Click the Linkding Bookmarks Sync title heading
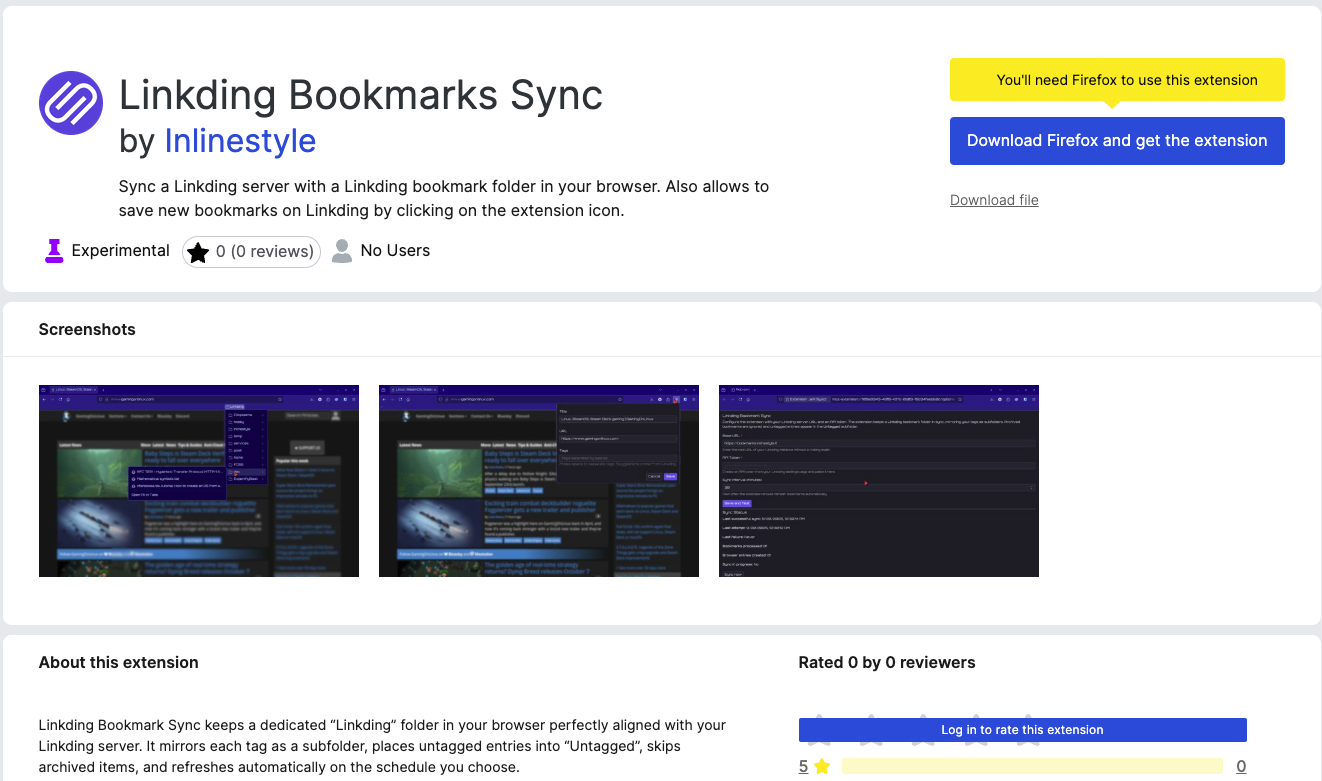This screenshot has height=781, width=1322. [361, 95]
